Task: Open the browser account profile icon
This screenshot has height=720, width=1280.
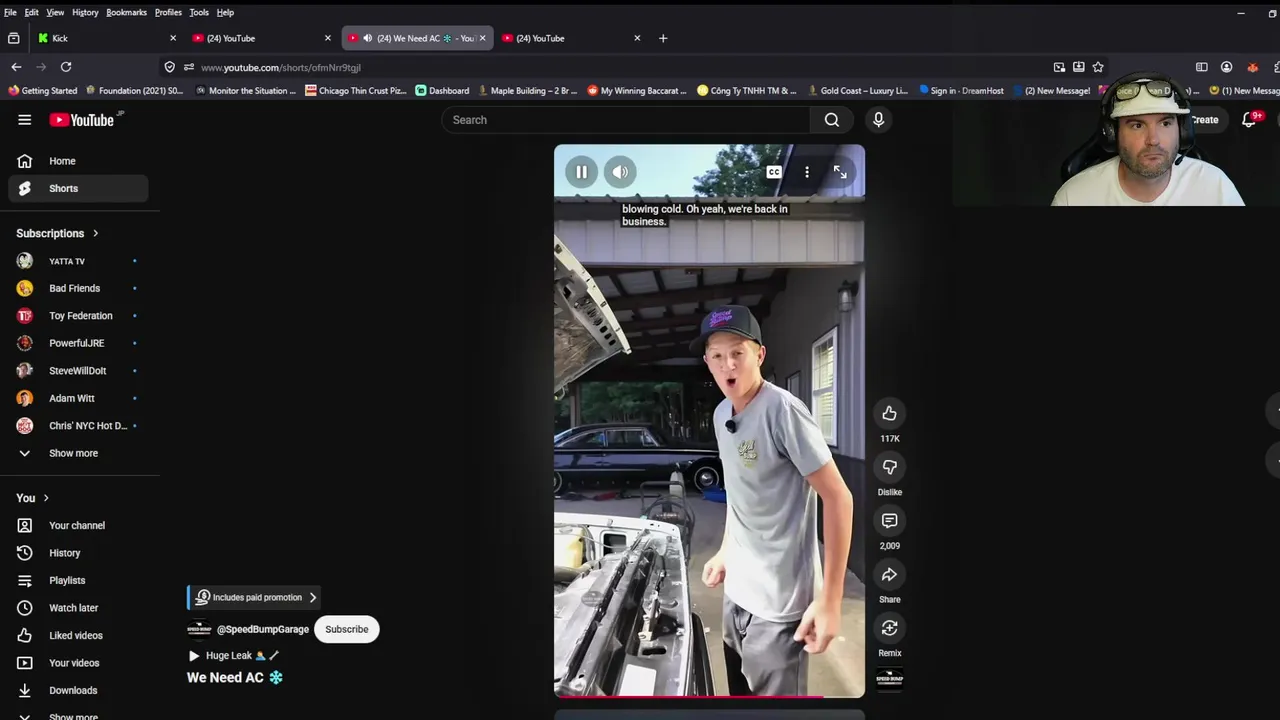Action: pos(1226,67)
